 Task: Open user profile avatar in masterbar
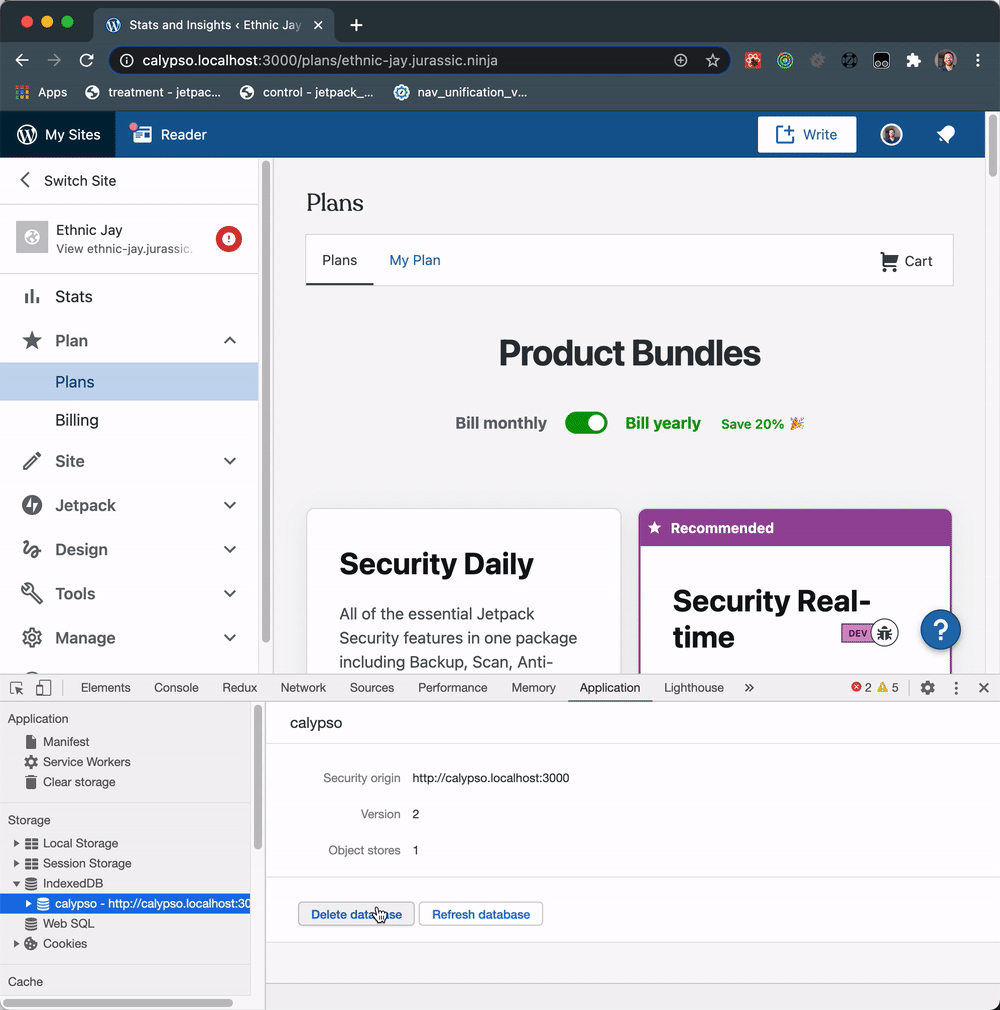pos(891,135)
